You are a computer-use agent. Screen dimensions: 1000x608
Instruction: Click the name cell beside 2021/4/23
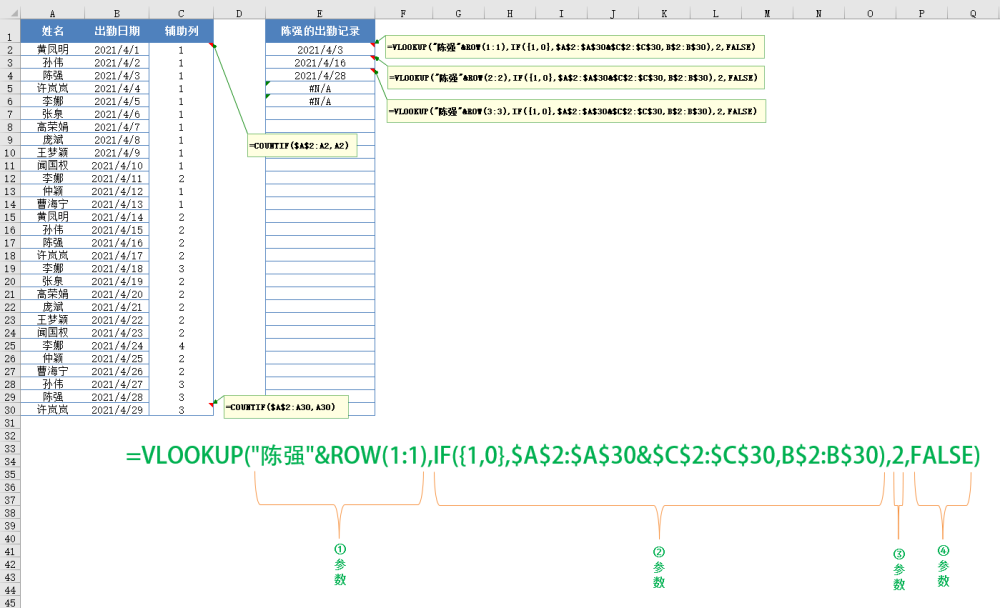[52, 332]
